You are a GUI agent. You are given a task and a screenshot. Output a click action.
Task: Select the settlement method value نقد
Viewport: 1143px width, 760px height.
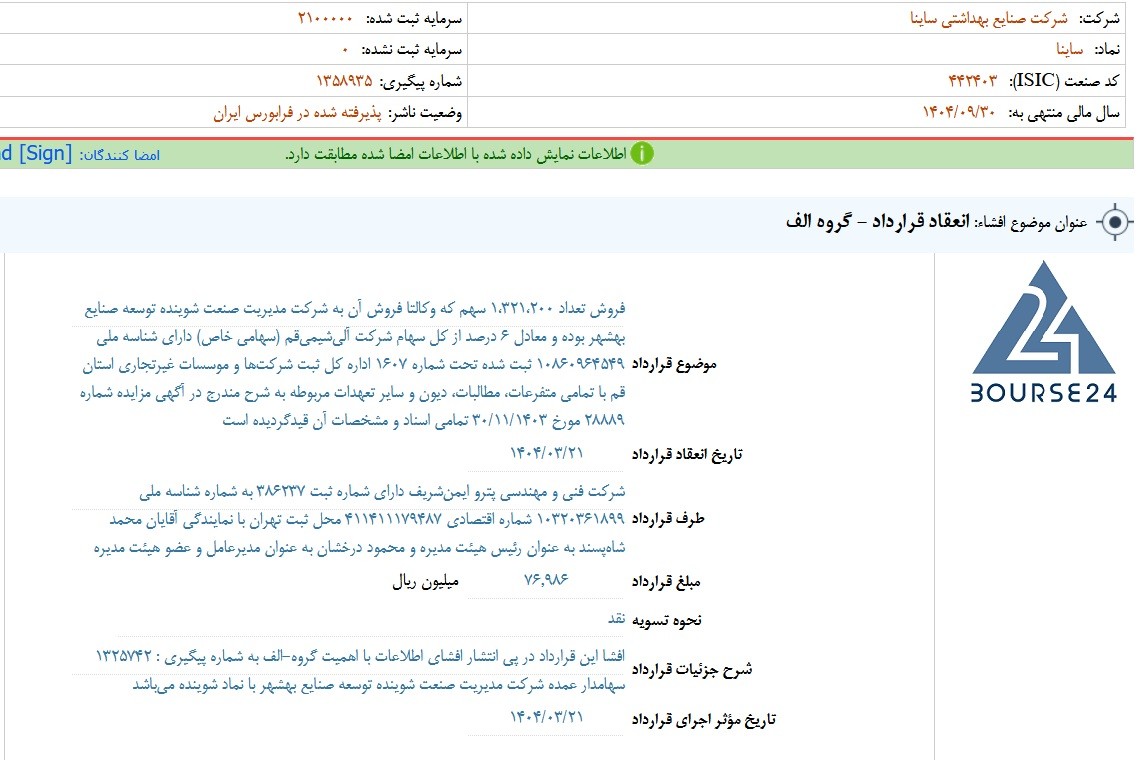coord(617,618)
